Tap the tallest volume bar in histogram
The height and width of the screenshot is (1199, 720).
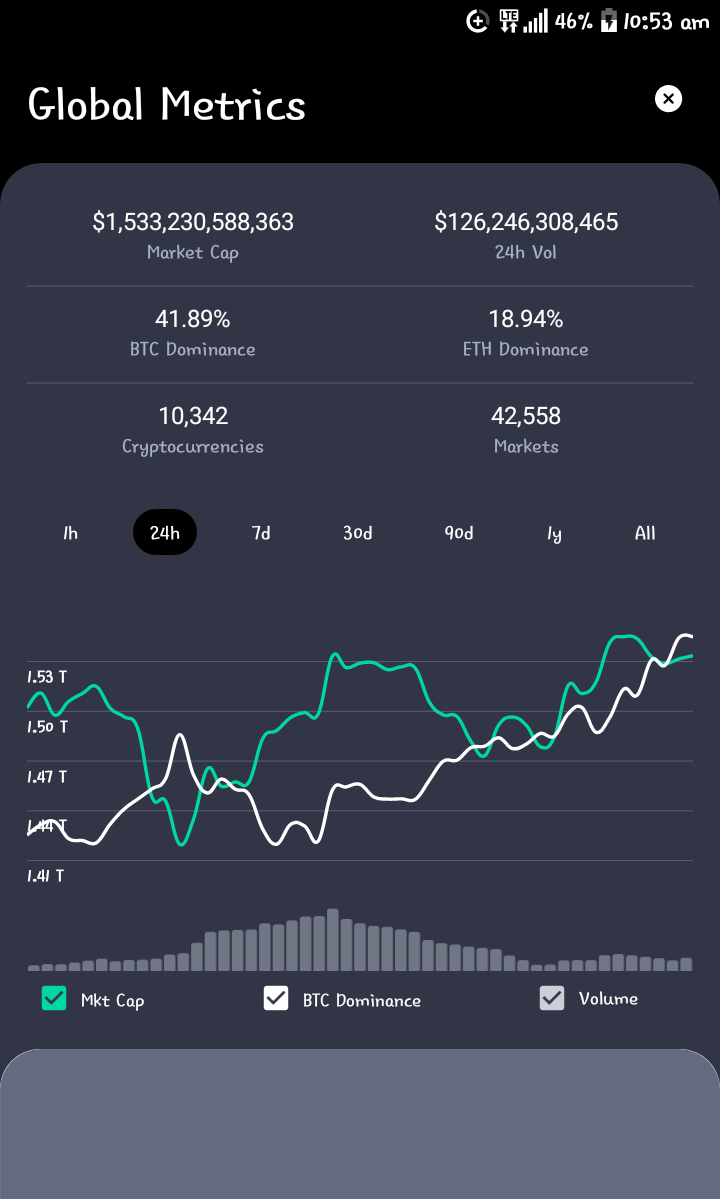tap(332, 940)
